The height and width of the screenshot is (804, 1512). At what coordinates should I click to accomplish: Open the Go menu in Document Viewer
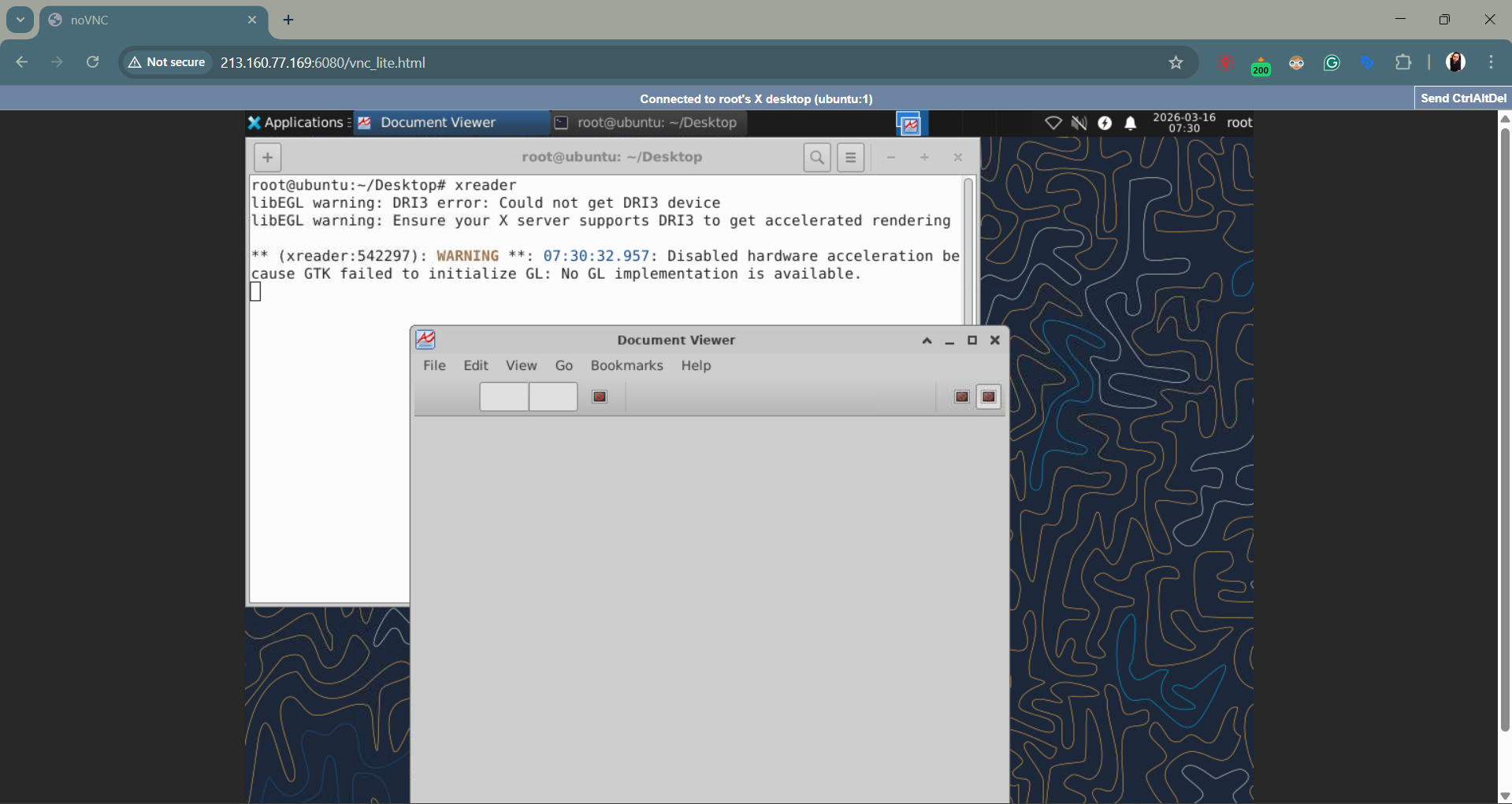[x=563, y=365]
